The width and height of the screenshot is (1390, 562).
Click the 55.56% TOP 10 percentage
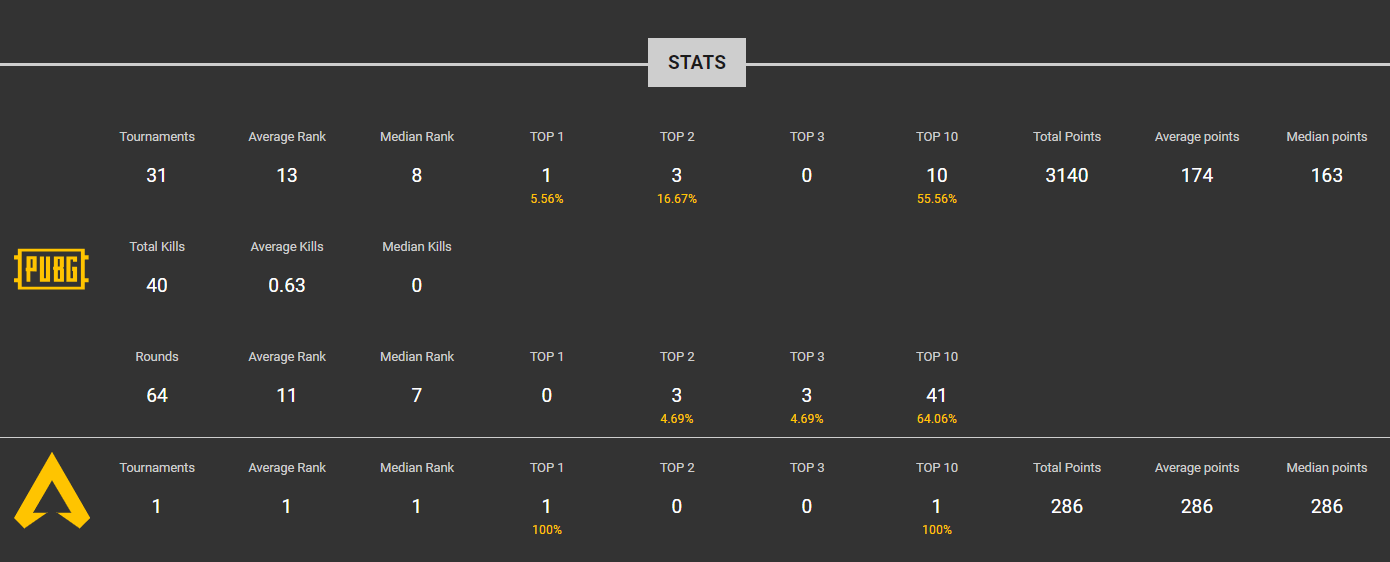[x=937, y=199]
